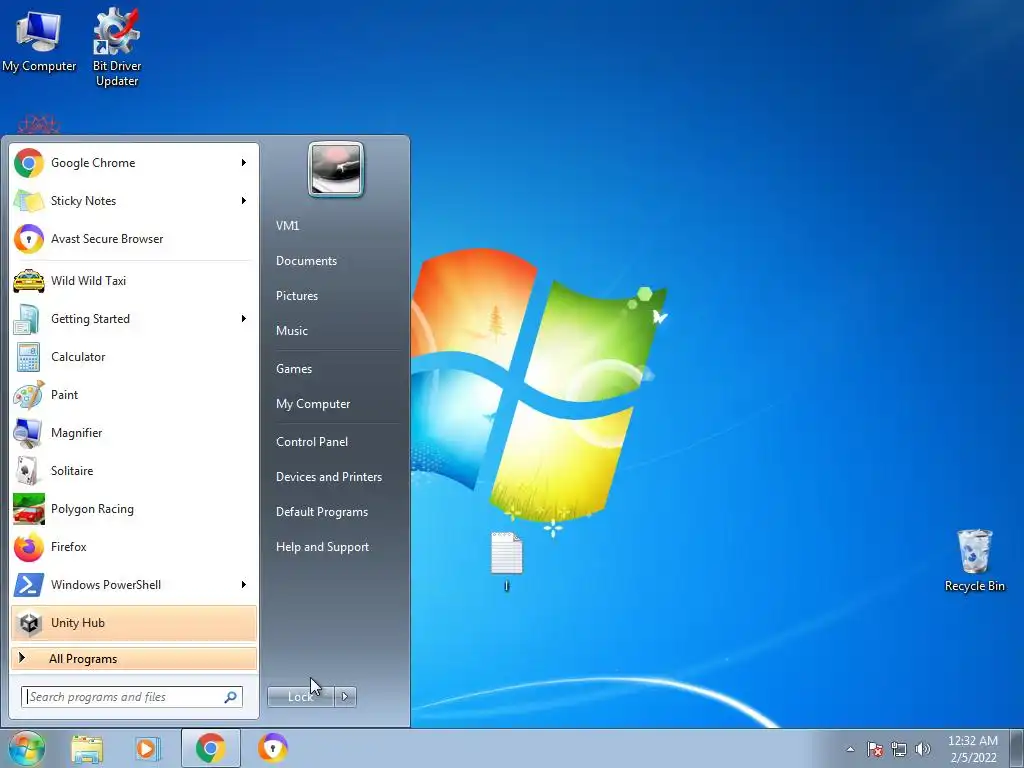Open Games folder link
1024x768 pixels.
pos(294,369)
